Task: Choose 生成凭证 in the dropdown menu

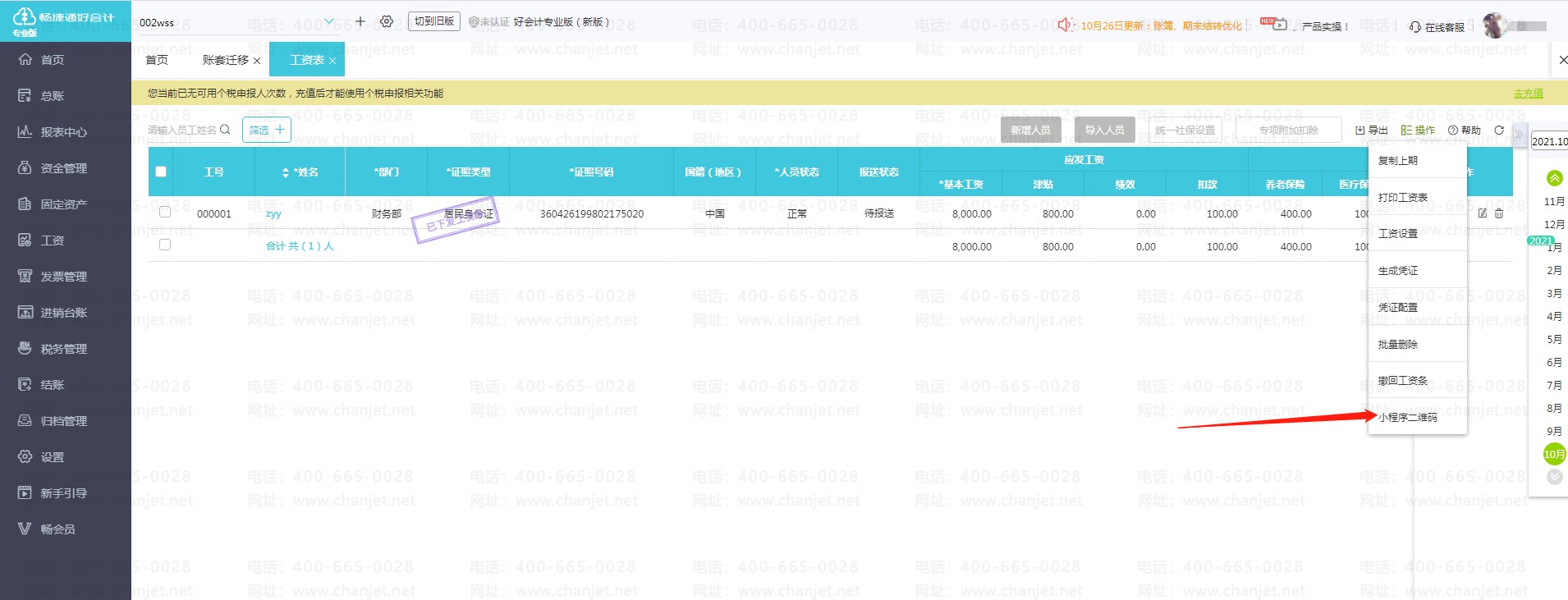Action: coord(1397,271)
